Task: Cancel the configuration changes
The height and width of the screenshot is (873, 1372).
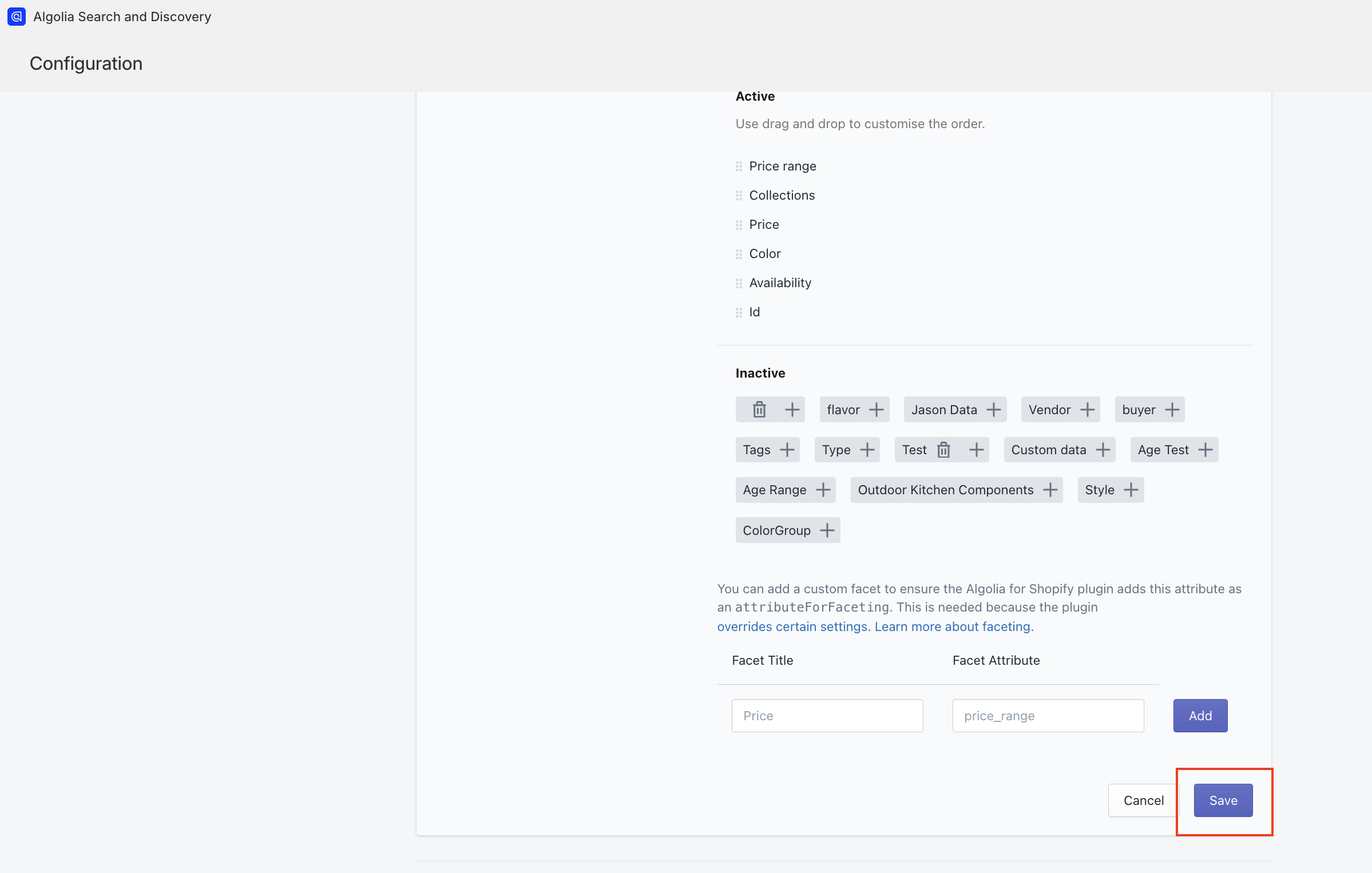Action: pyautogui.click(x=1144, y=800)
